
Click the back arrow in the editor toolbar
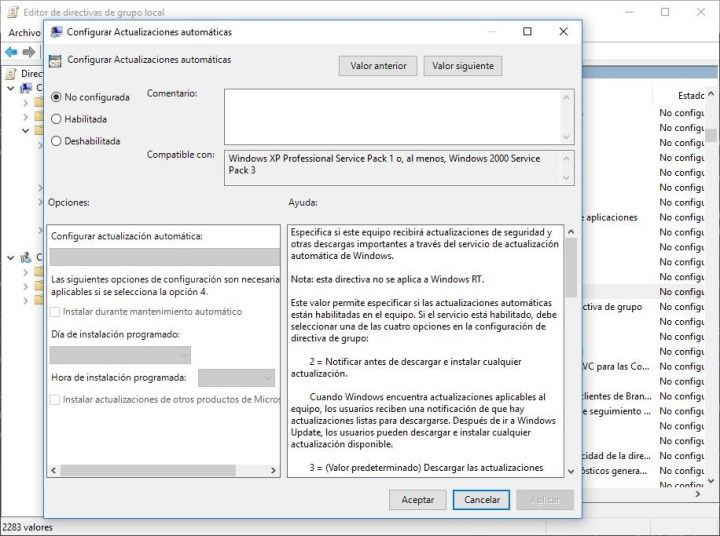(11, 52)
